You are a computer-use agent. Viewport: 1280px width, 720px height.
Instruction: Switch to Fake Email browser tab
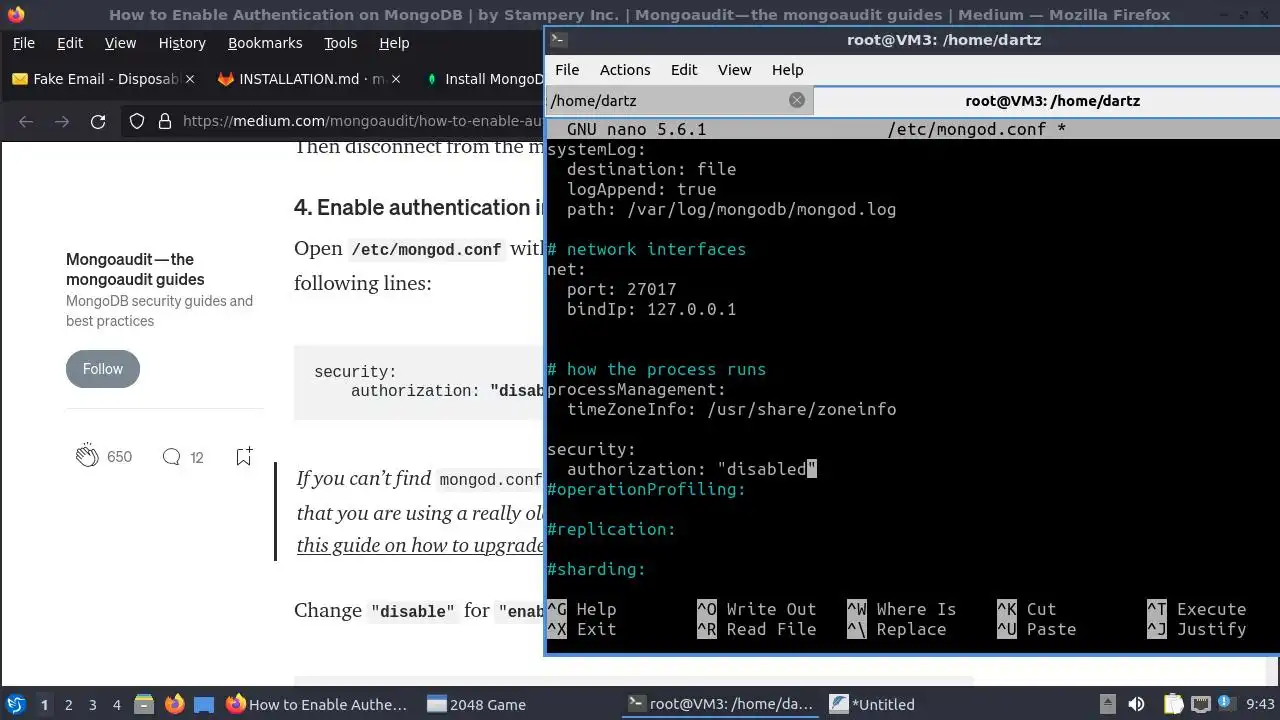102,79
